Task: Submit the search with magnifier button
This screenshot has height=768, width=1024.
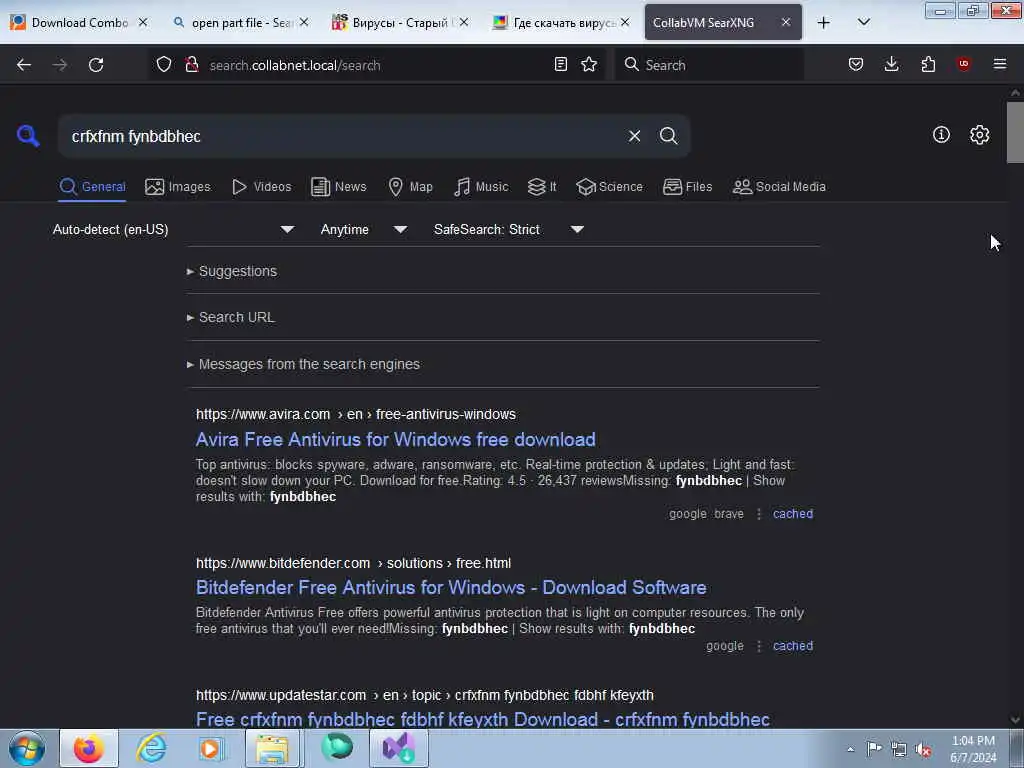Action: (x=668, y=136)
